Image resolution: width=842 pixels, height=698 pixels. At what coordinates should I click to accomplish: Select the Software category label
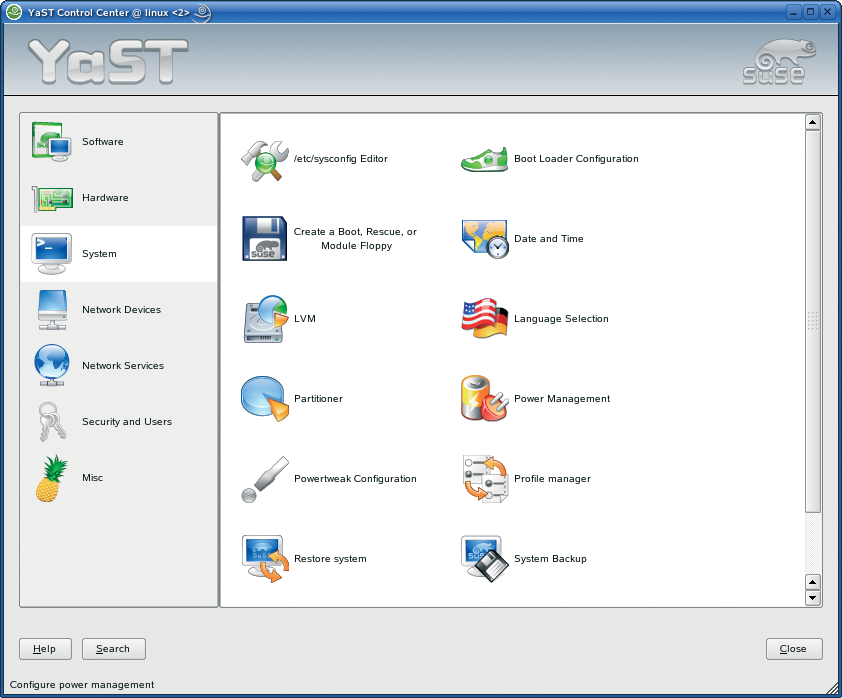103,142
